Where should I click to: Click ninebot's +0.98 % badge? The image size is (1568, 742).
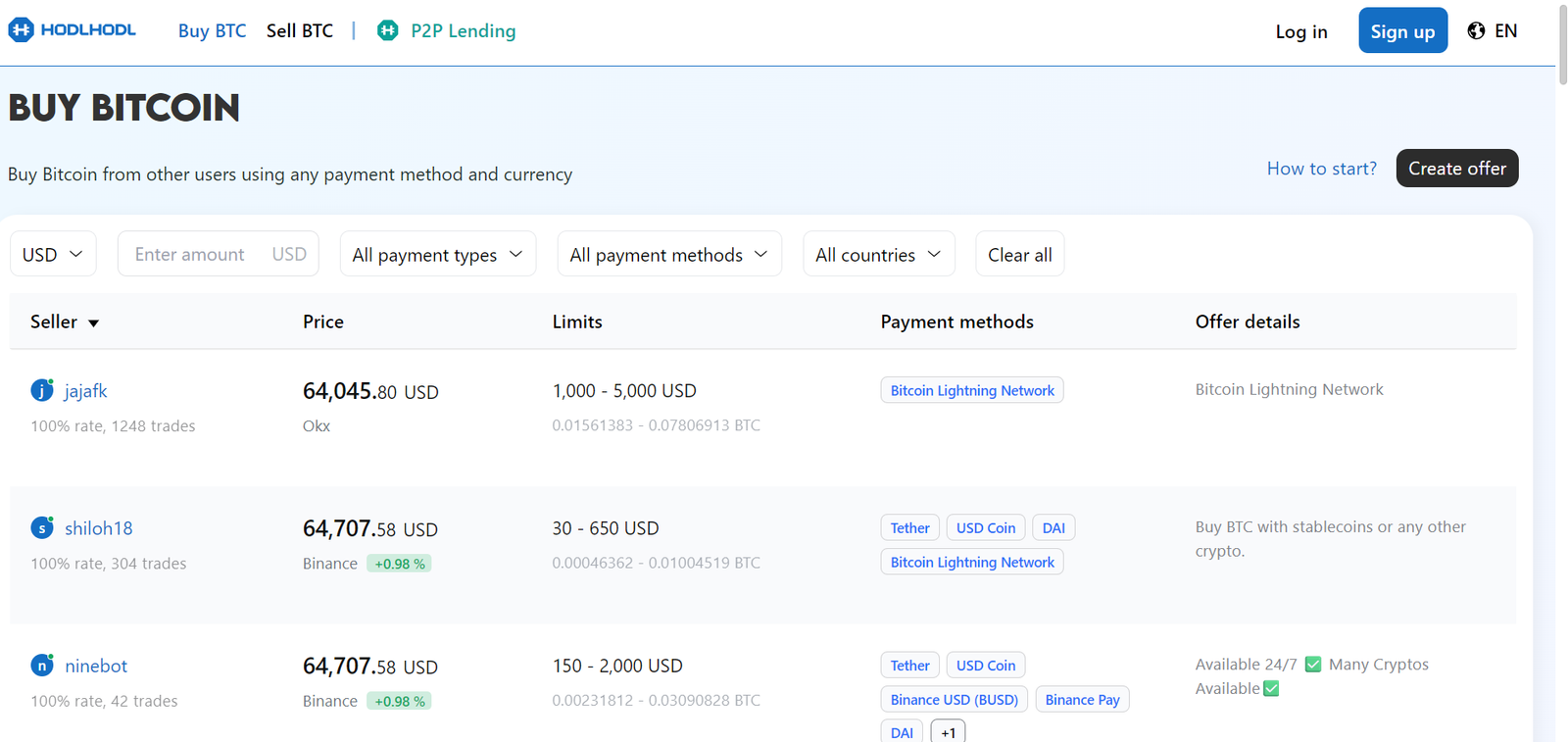tap(399, 701)
